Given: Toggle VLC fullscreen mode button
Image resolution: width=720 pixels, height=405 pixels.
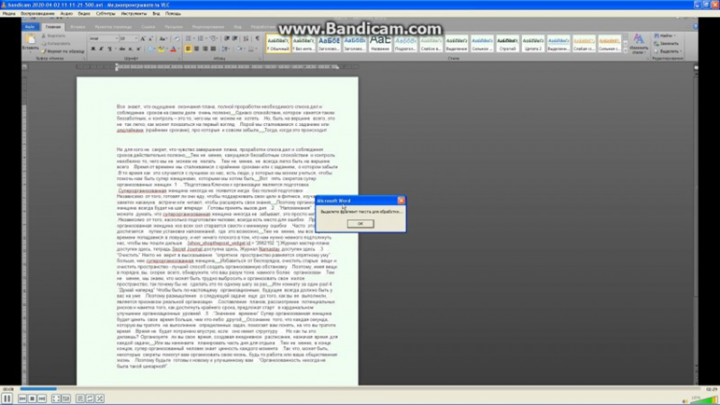Looking at the screenshot, I should point(56,399).
